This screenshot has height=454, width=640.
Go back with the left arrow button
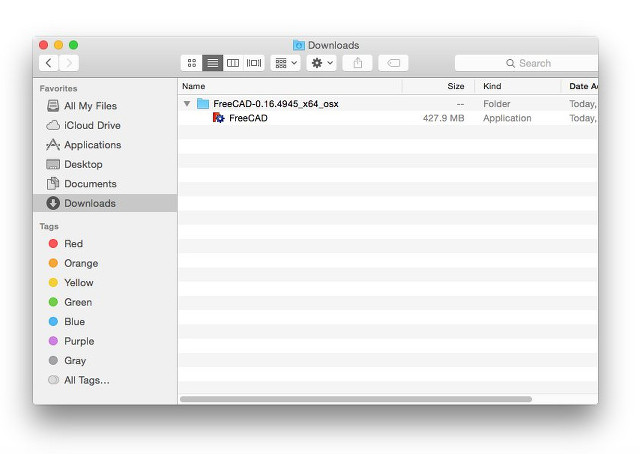click(x=49, y=63)
